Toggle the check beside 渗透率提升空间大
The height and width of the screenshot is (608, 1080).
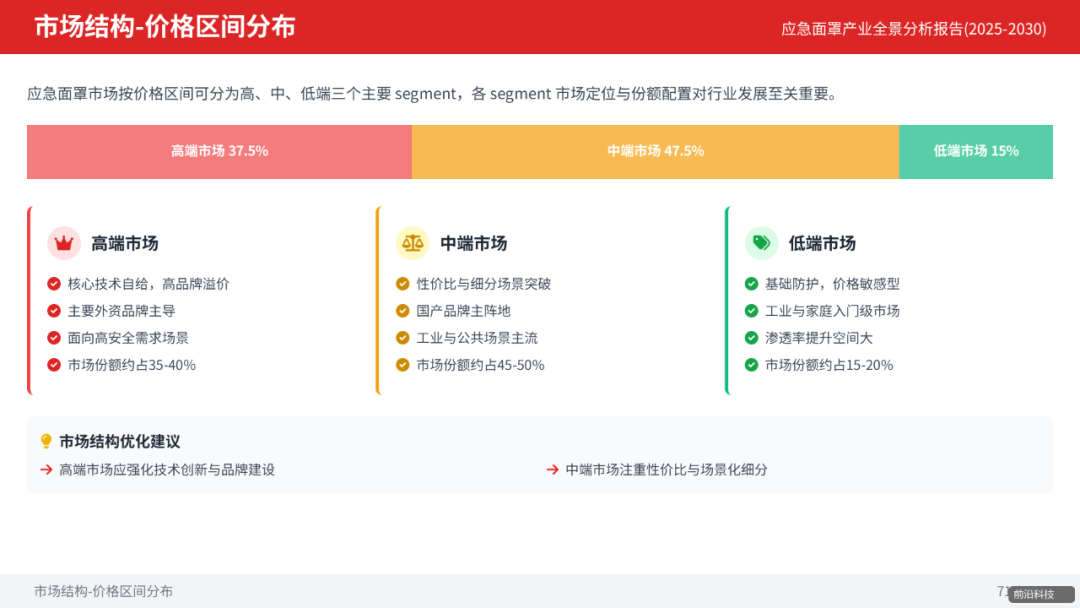750,337
